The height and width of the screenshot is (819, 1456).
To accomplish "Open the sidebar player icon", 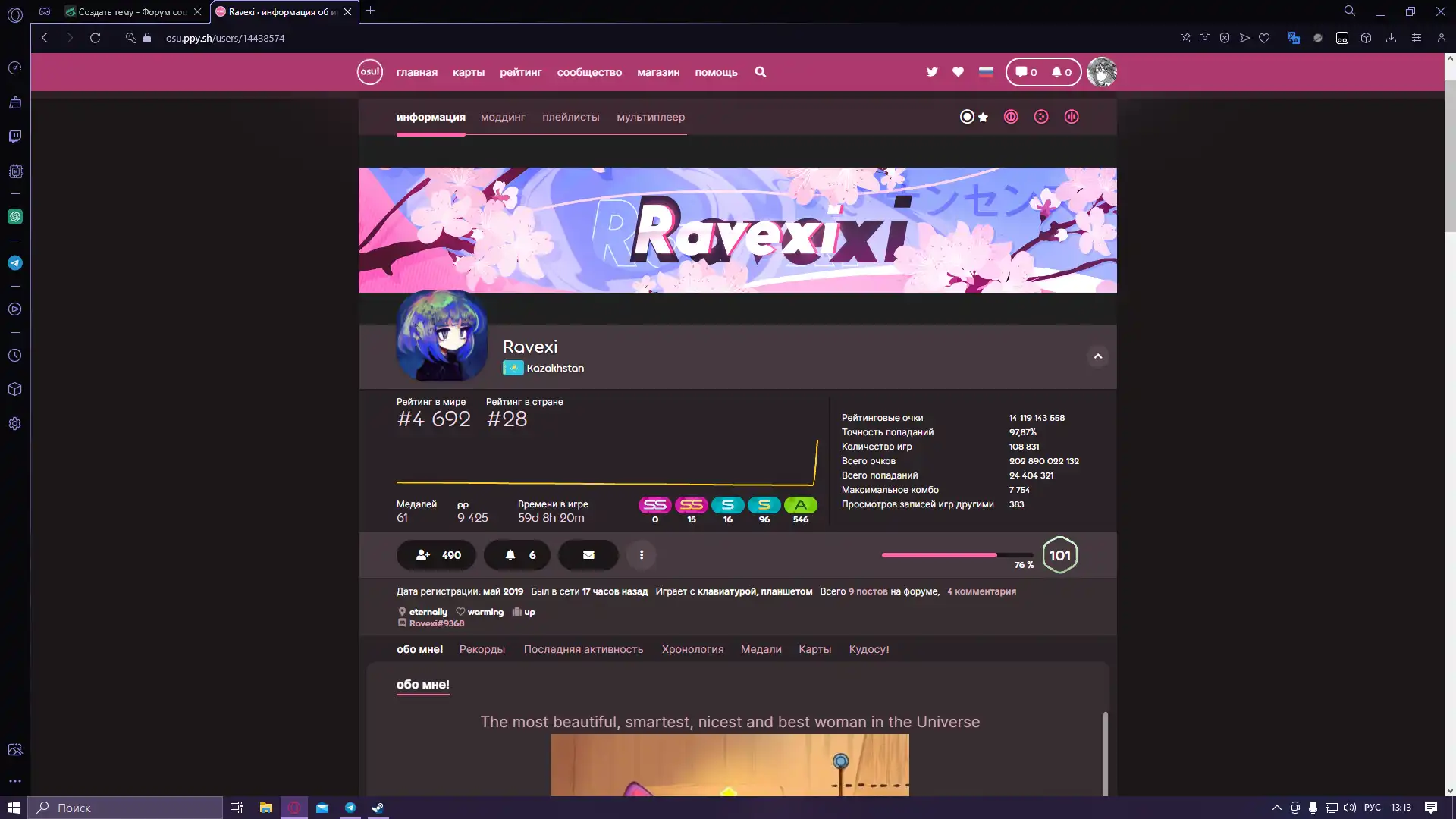I will pyautogui.click(x=15, y=309).
